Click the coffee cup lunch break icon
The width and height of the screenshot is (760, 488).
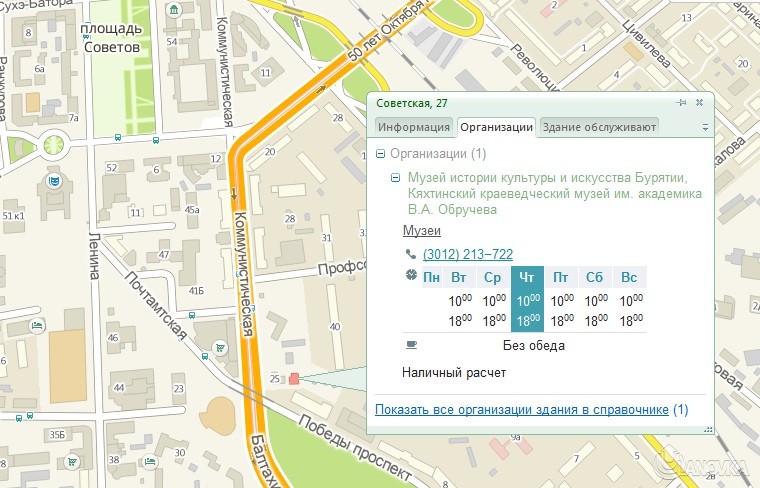pos(410,345)
